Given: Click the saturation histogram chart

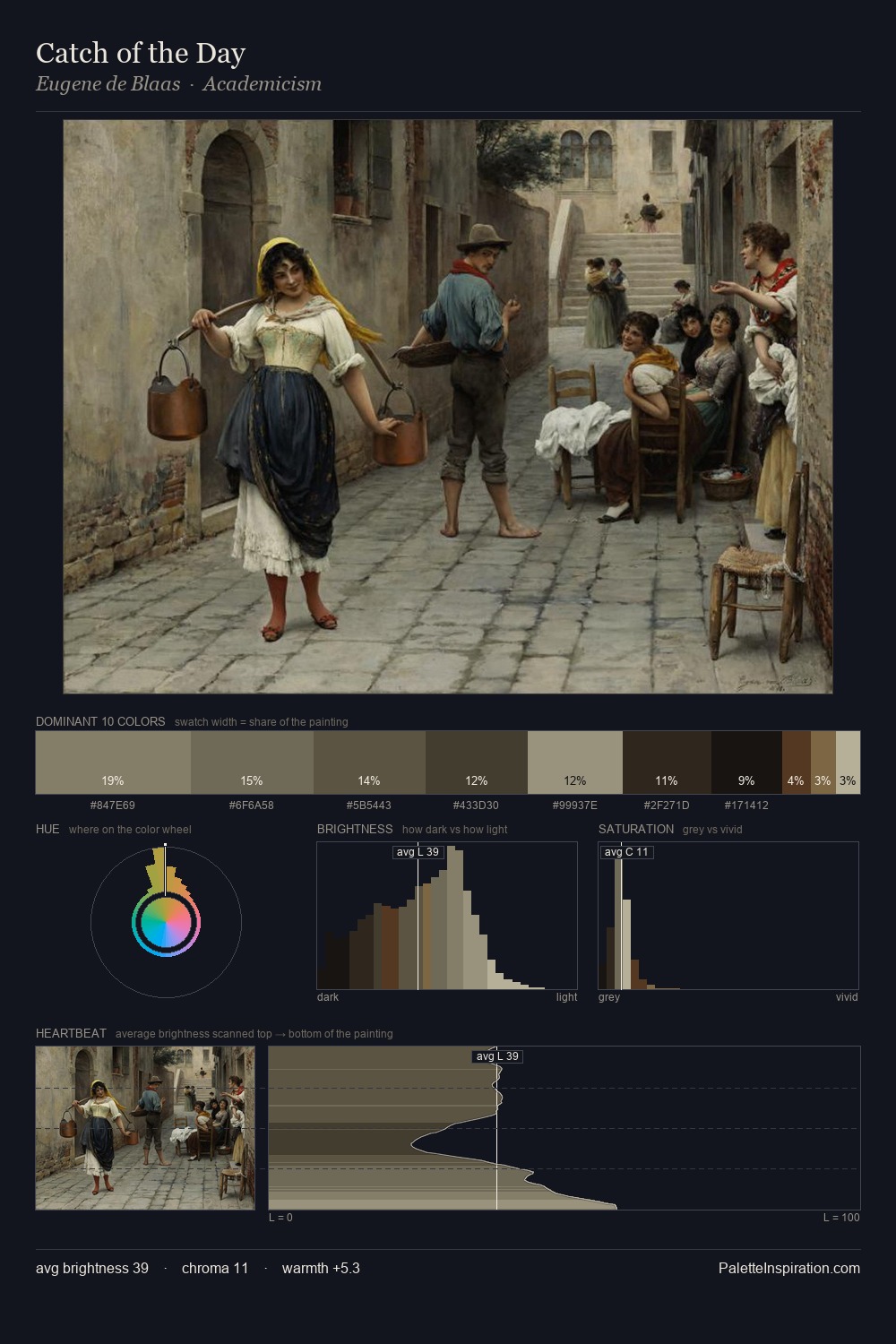Looking at the screenshot, I should 728,916.
